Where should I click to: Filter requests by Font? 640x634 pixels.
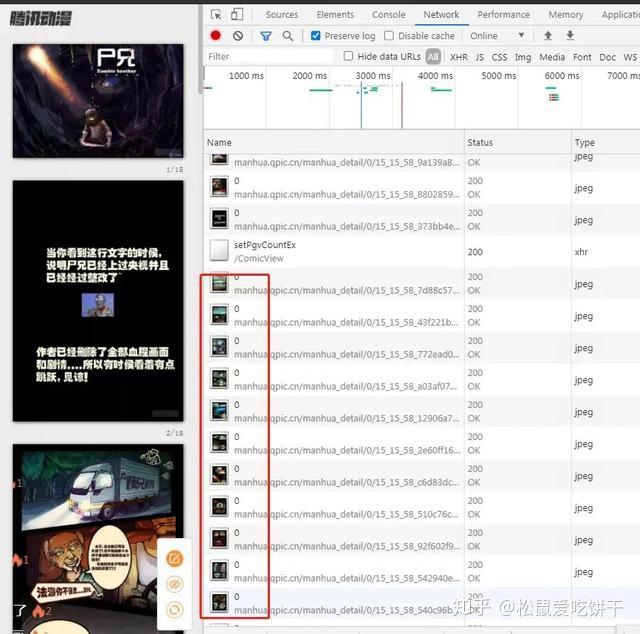click(582, 57)
